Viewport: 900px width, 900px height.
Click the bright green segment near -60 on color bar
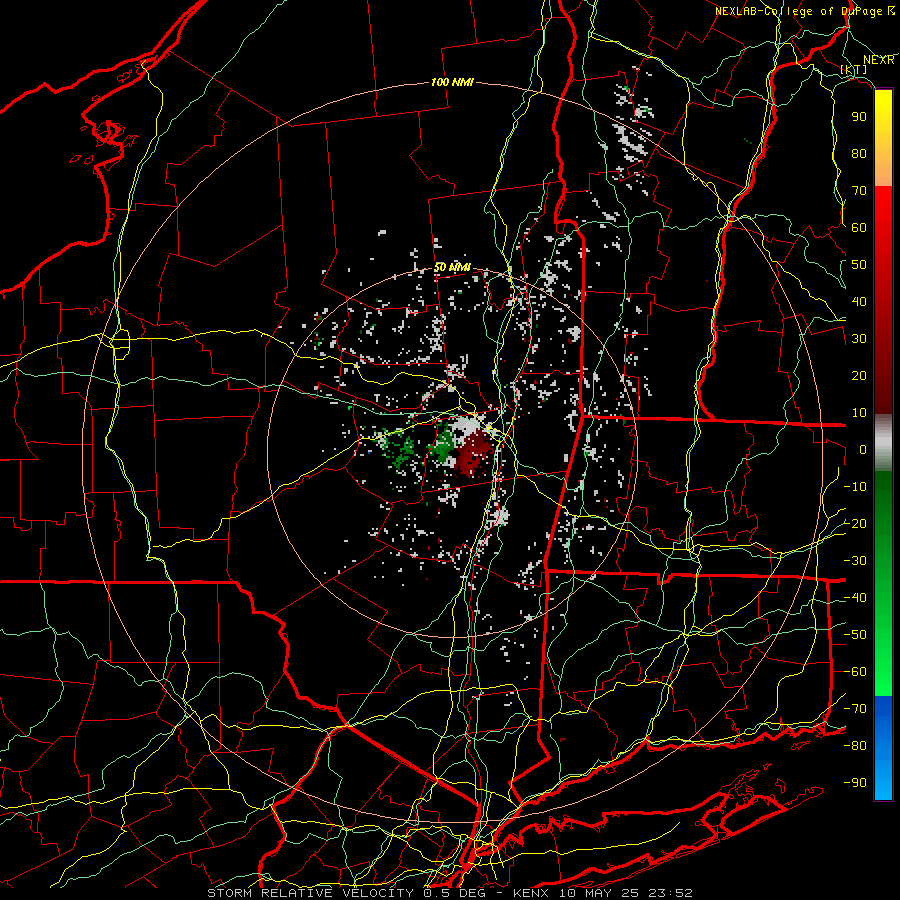883,677
